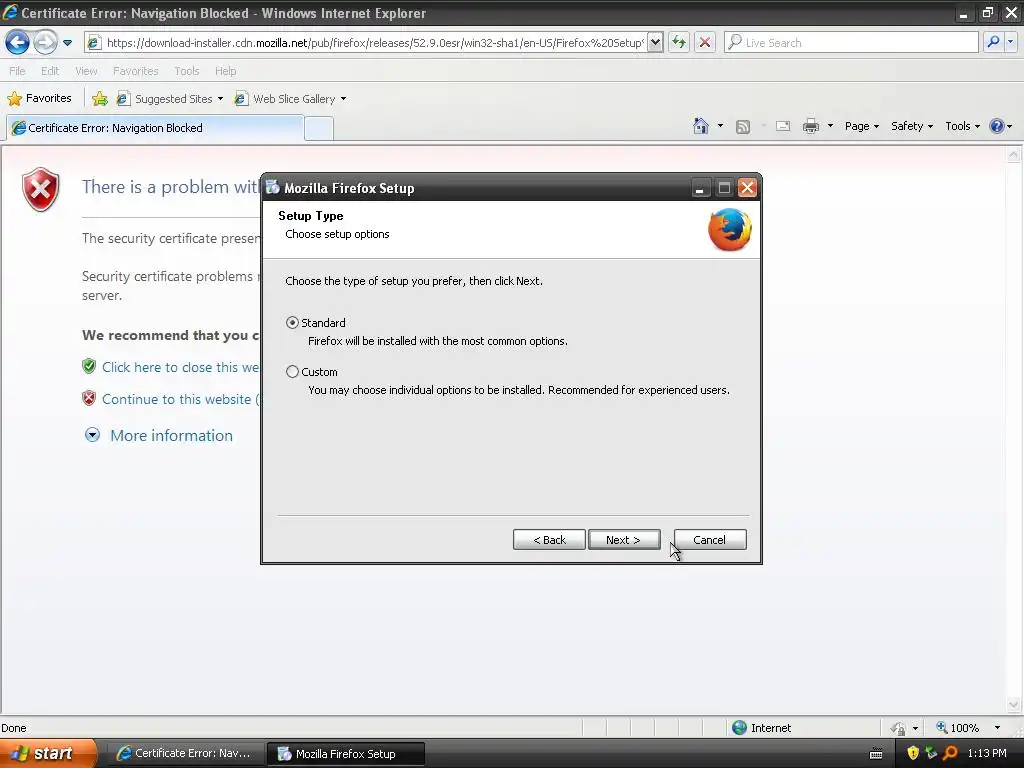Click the Firefox logo in setup header

pos(729,229)
